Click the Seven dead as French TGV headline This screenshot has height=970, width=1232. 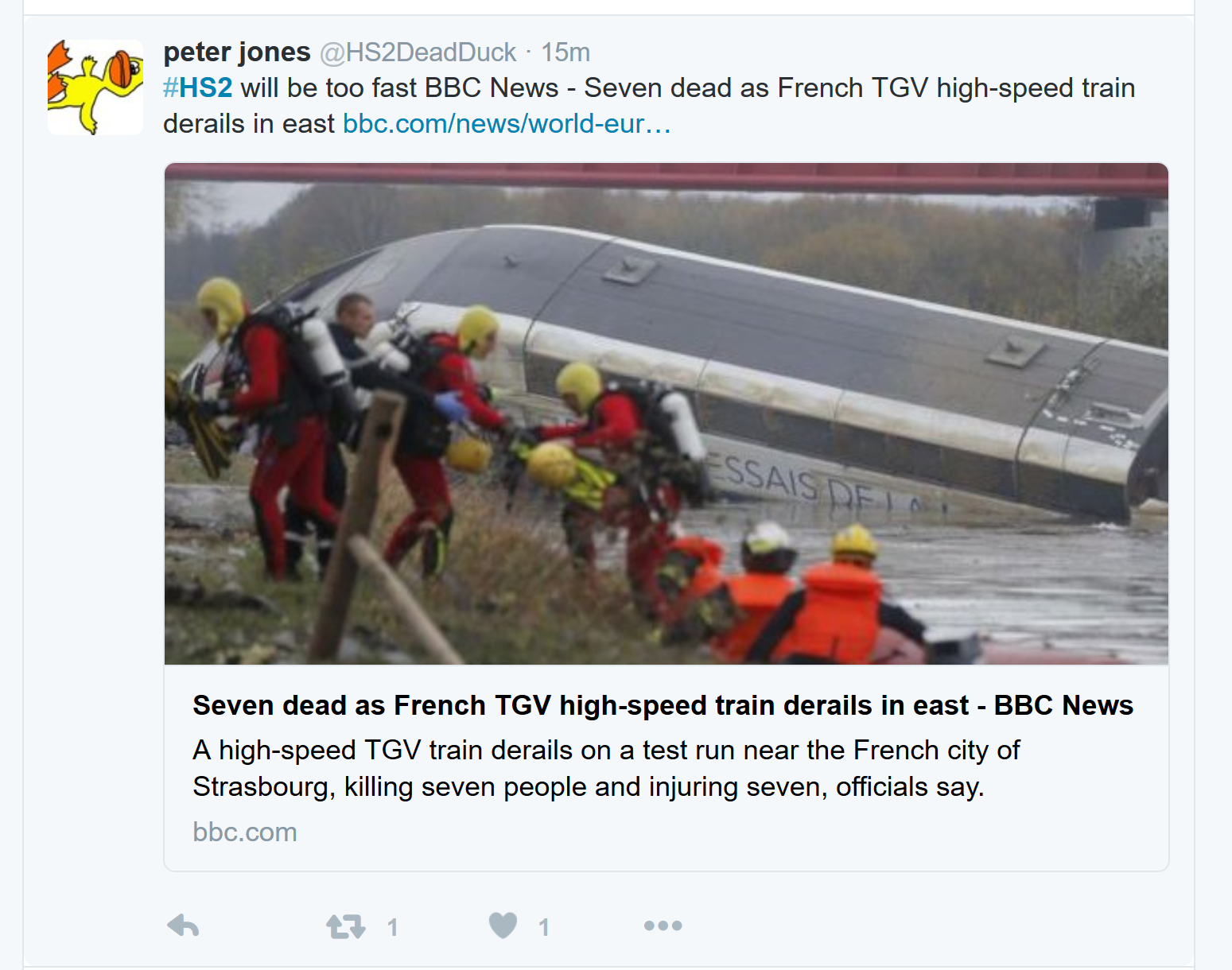click(x=663, y=705)
